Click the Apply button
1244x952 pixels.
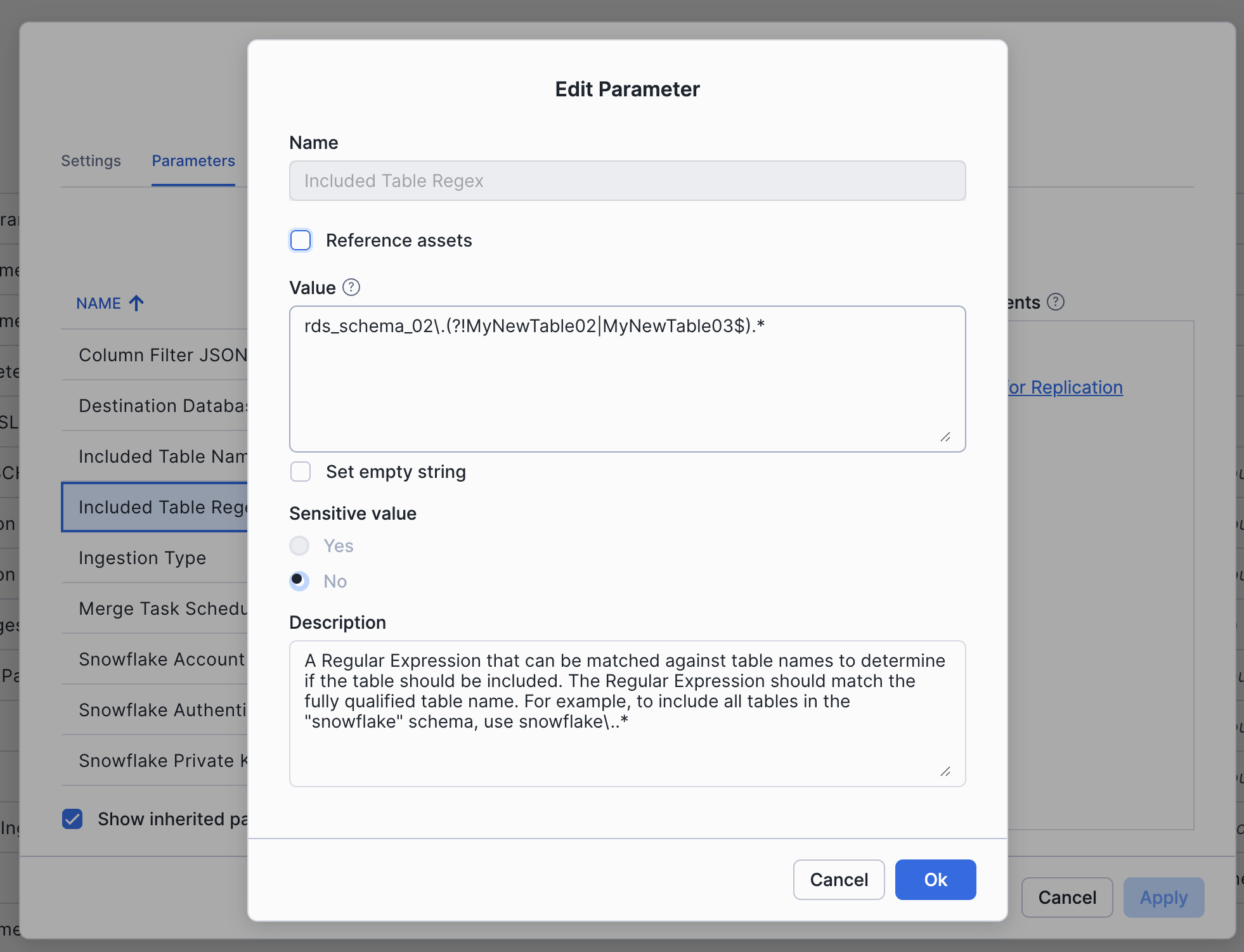(1163, 897)
